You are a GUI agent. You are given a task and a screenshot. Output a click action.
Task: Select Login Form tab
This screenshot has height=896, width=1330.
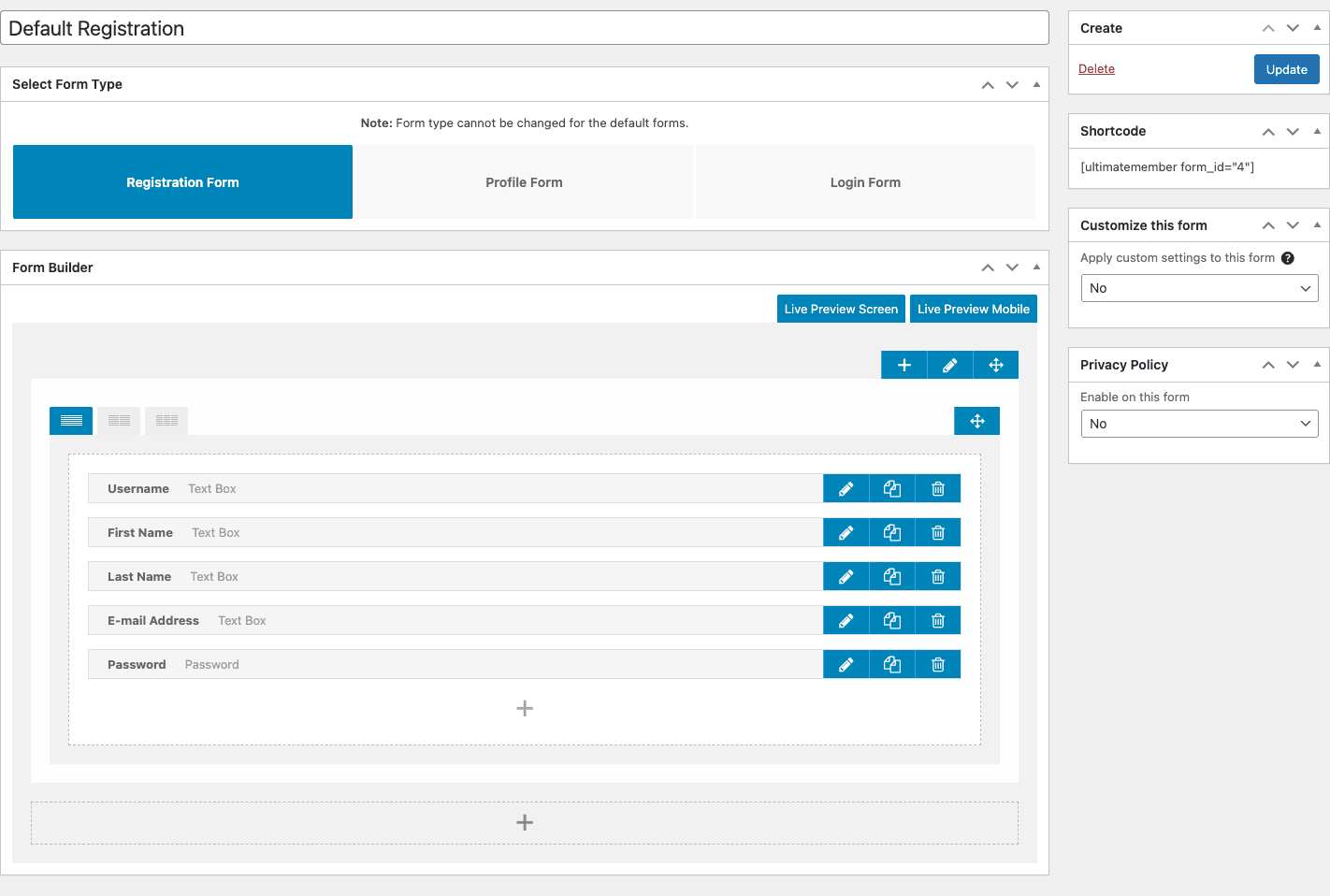[x=865, y=182]
